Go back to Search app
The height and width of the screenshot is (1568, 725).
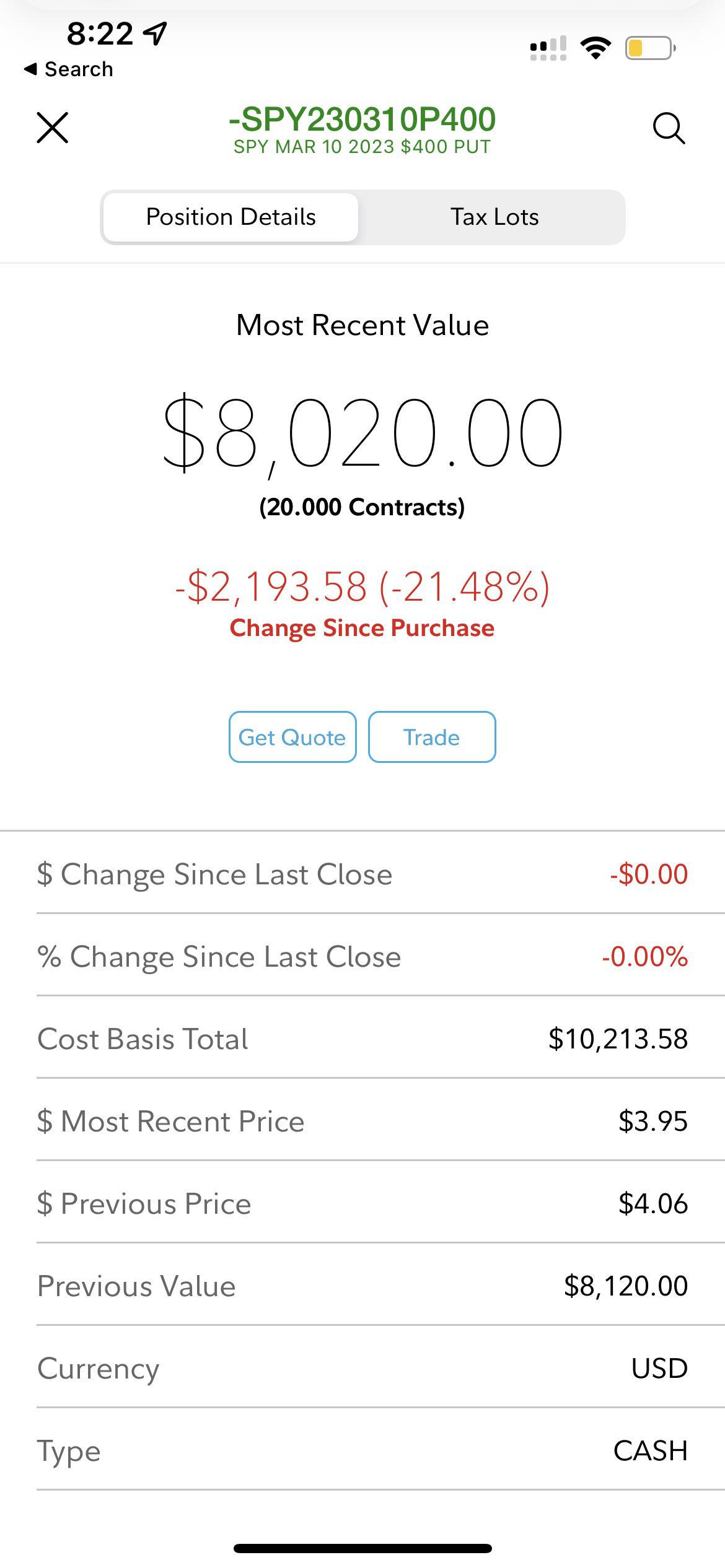click(69, 69)
